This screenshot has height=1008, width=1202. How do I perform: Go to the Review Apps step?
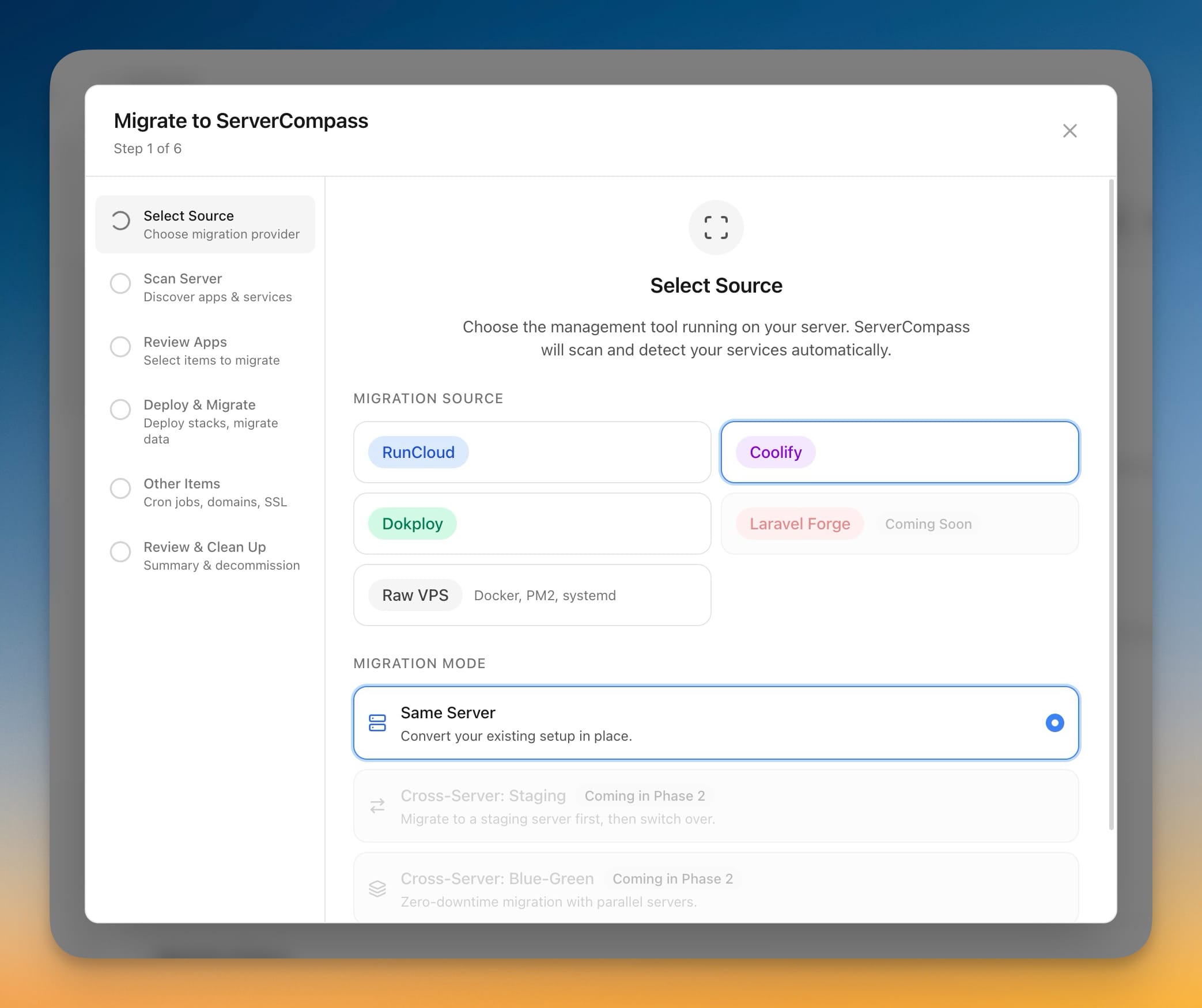(x=205, y=351)
